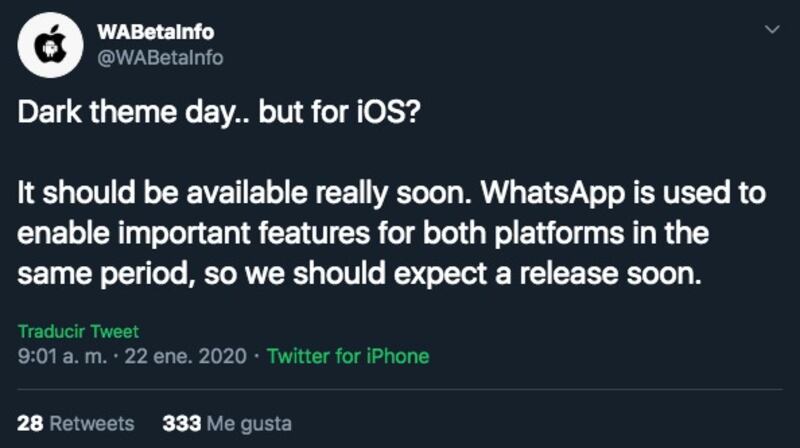Click the @WABetaInfo handle
The width and height of the screenshot is (800, 448).
click(x=160, y=58)
